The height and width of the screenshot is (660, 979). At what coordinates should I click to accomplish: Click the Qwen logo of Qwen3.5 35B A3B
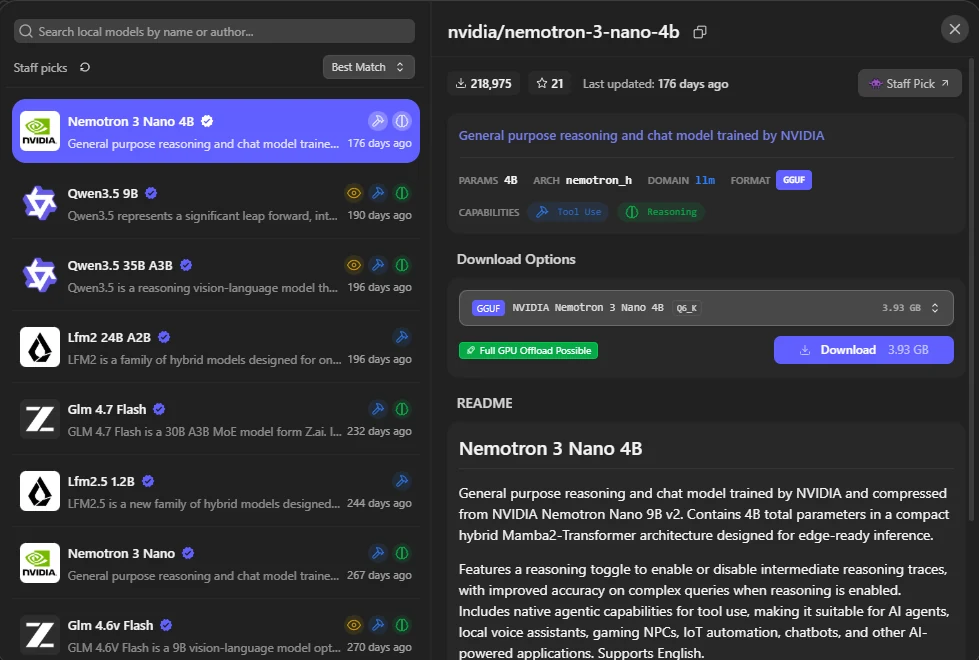40,275
